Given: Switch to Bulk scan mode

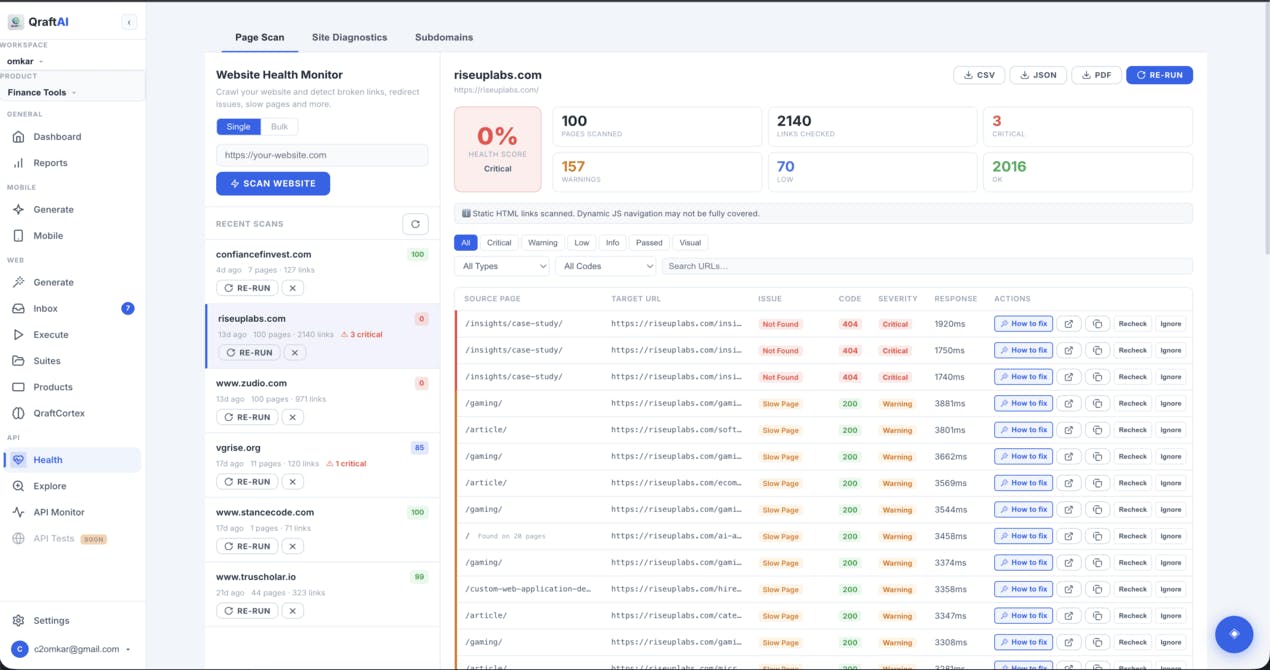Looking at the screenshot, I should coord(280,127).
